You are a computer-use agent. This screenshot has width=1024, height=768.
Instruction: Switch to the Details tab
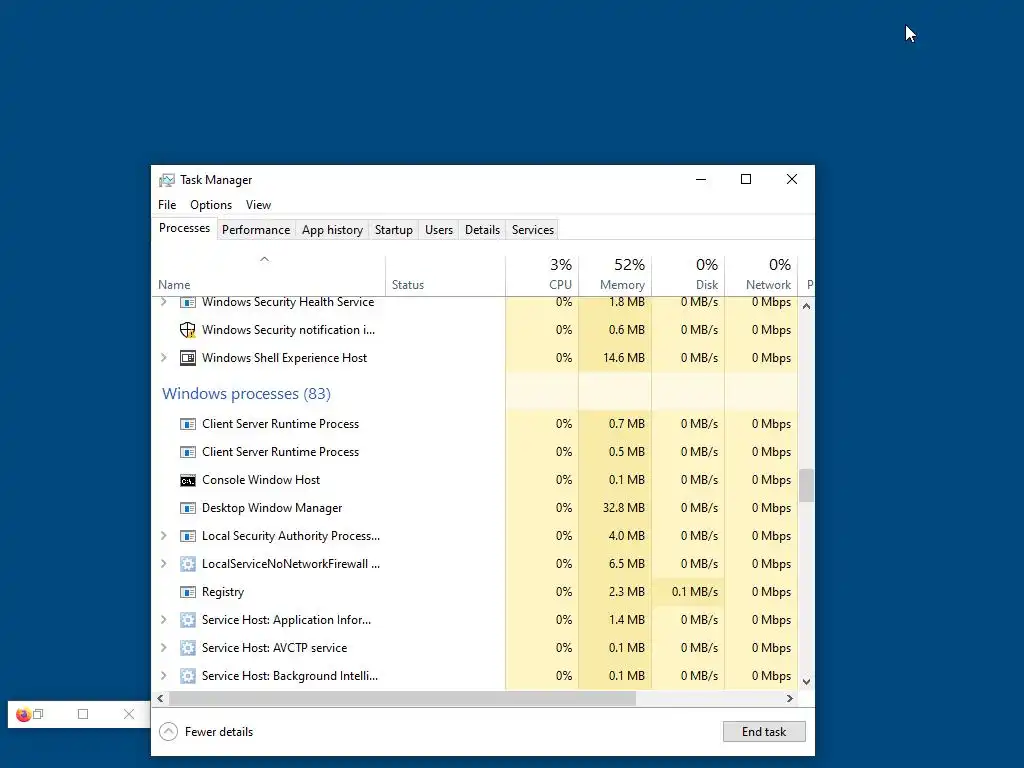(483, 230)
